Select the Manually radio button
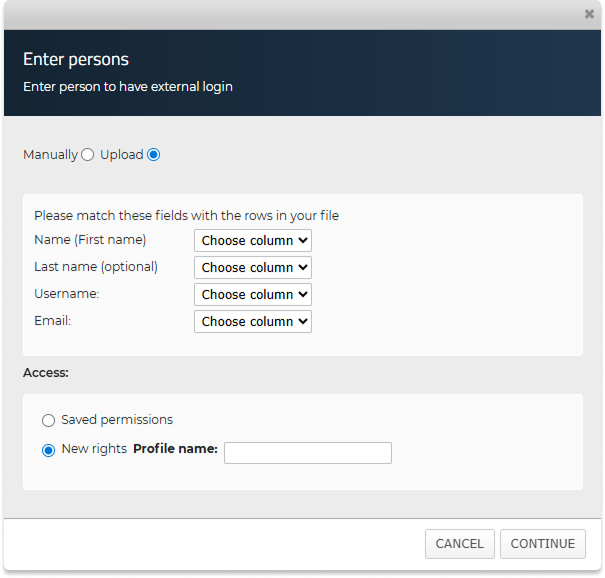Image resolution: width=605 pixels, height=578 pixels. [87, 155]
